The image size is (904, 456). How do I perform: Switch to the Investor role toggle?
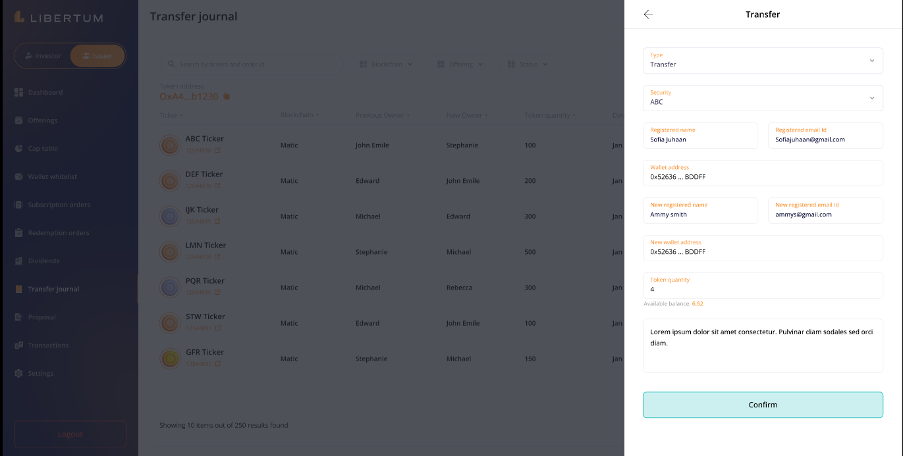[42, 56]
